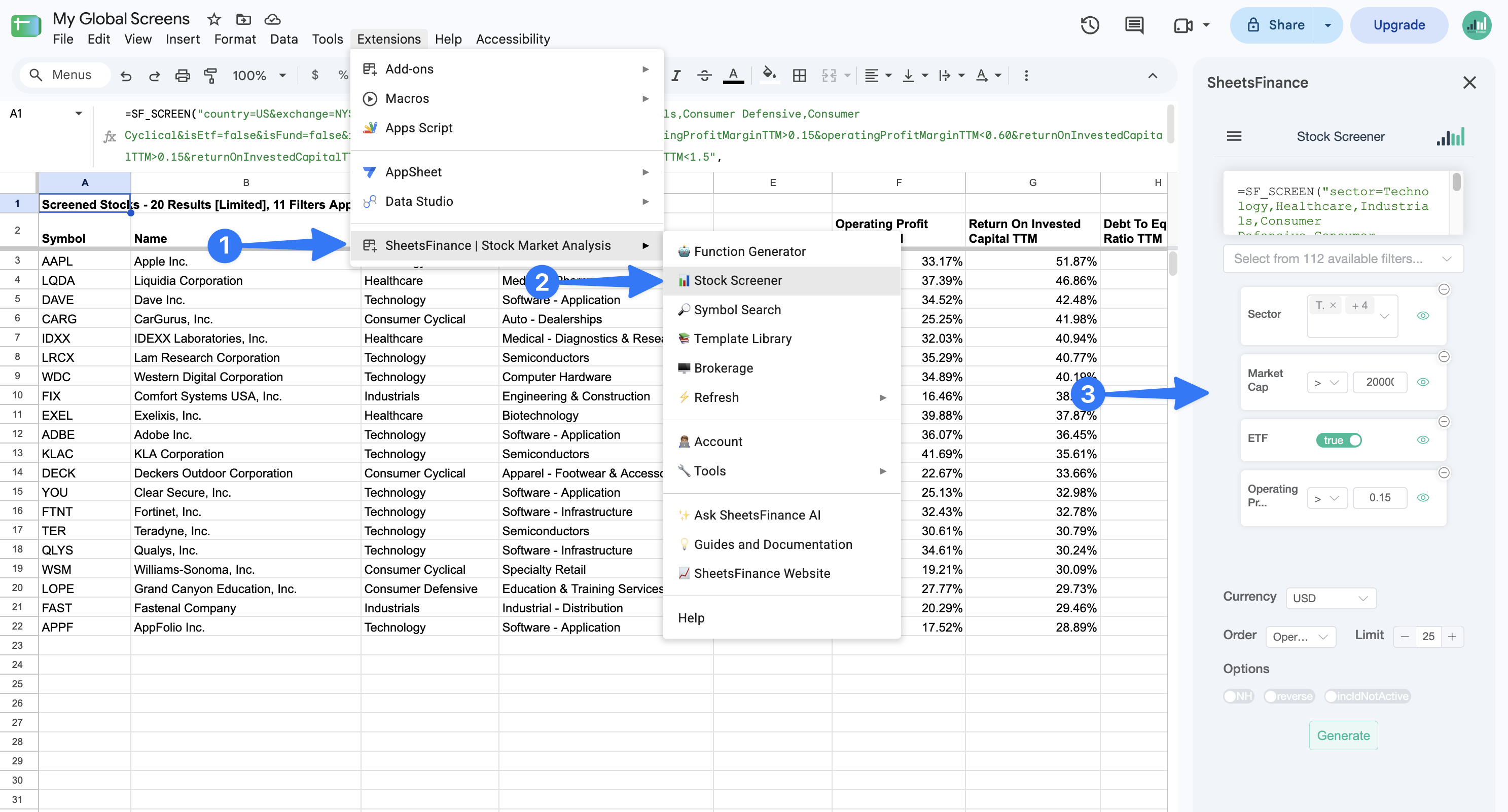1508x812 pixels.
Task: Click the SheetsFinance bar chart logo in the sidebar
Action: [1450, 136]
